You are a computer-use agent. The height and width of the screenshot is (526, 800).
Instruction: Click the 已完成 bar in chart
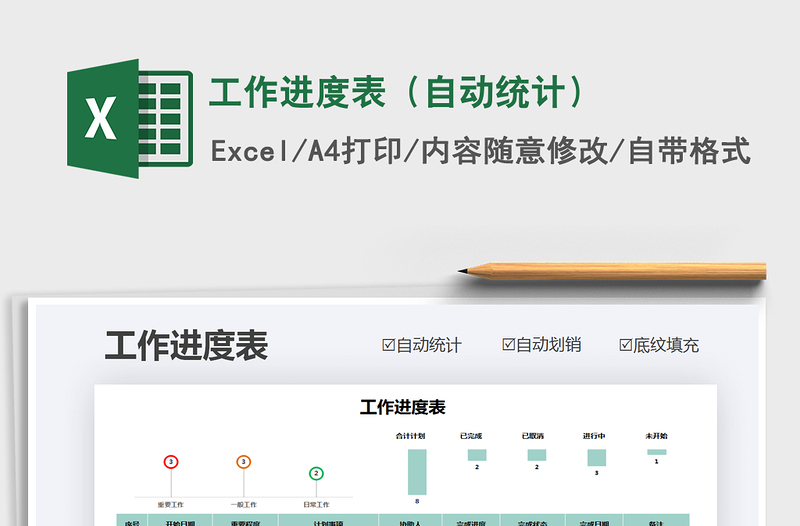[x=477, y=455]
